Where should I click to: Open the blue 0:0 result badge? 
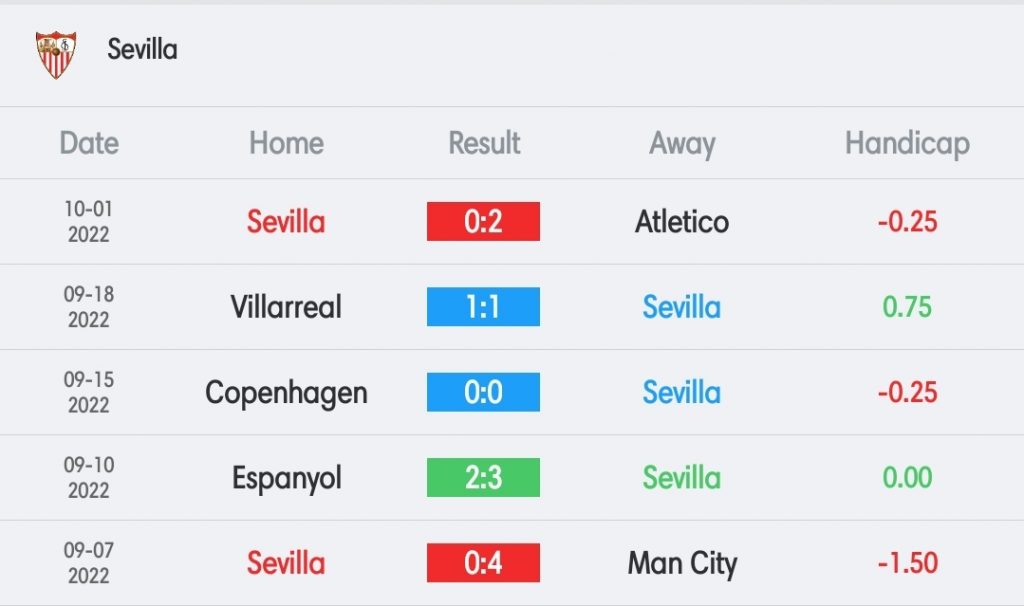tap(483, 392)
